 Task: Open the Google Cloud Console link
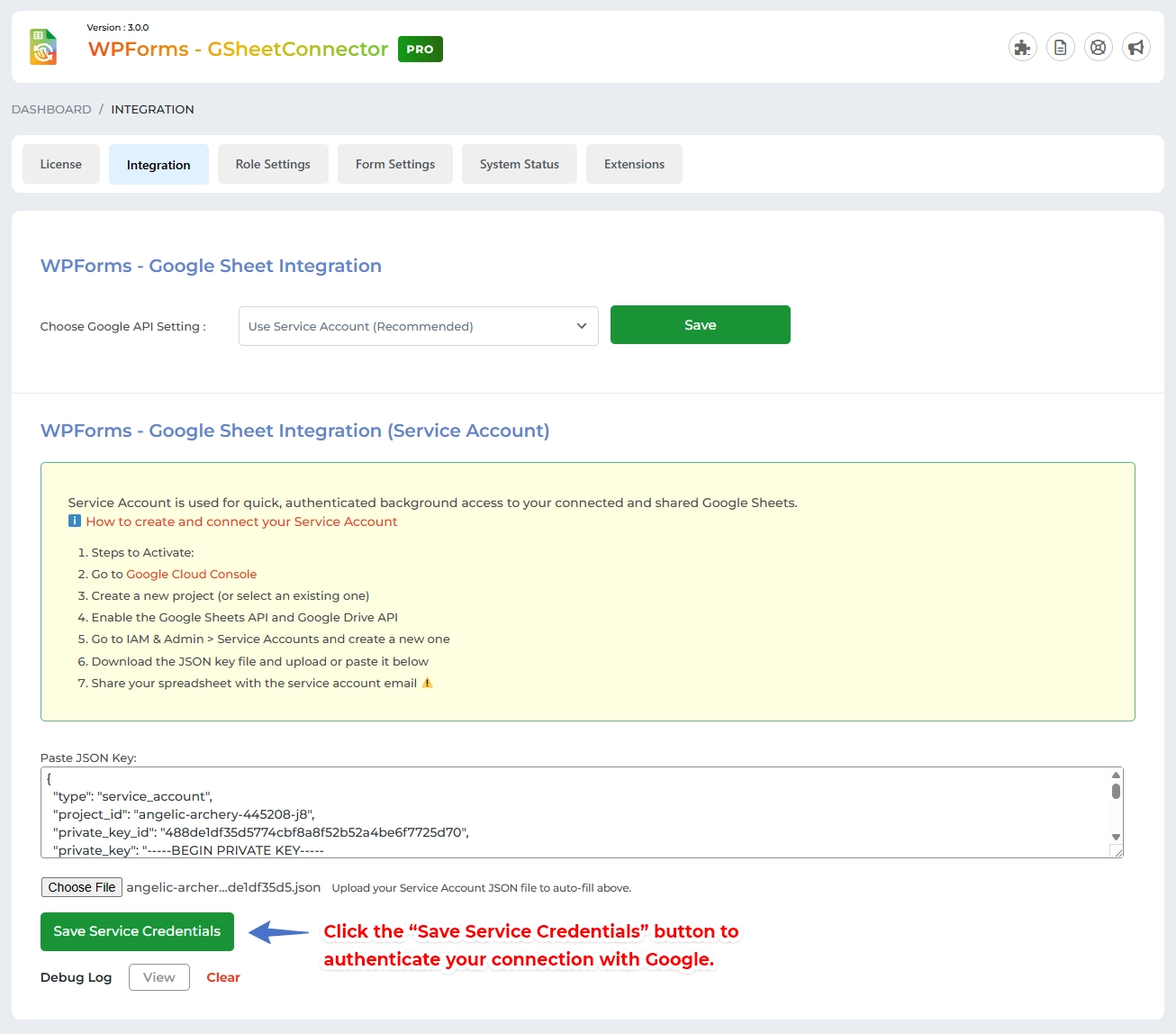coord(192,574)
